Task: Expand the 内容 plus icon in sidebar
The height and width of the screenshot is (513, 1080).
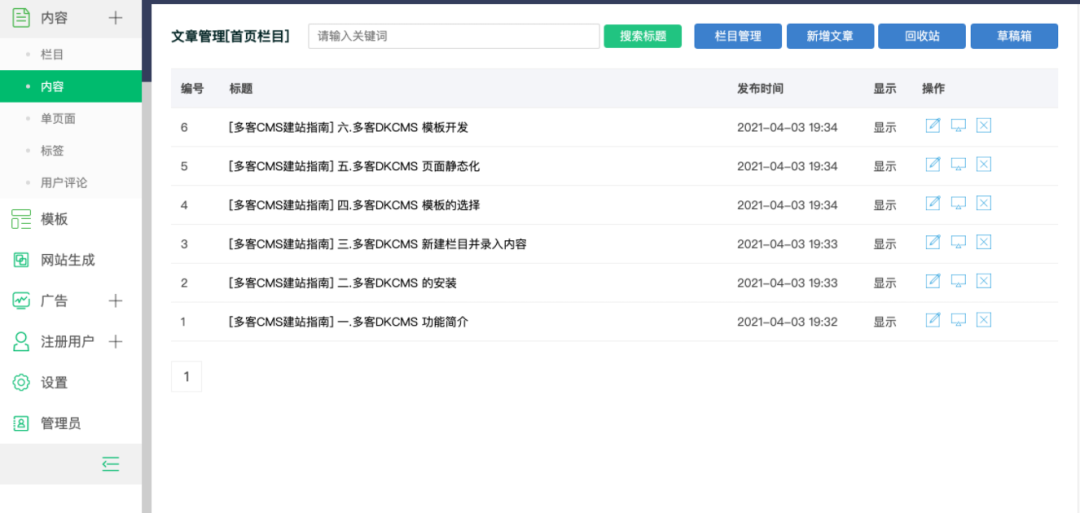Action: 116,19
